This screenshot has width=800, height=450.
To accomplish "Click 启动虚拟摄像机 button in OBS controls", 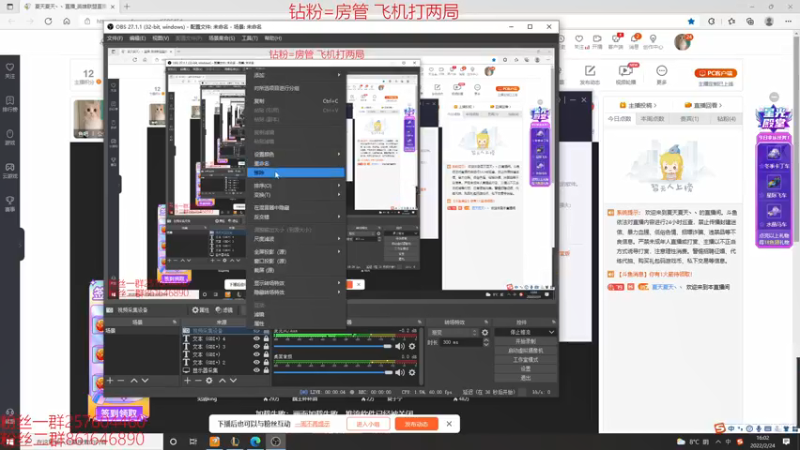I will [x=525, y=351].
